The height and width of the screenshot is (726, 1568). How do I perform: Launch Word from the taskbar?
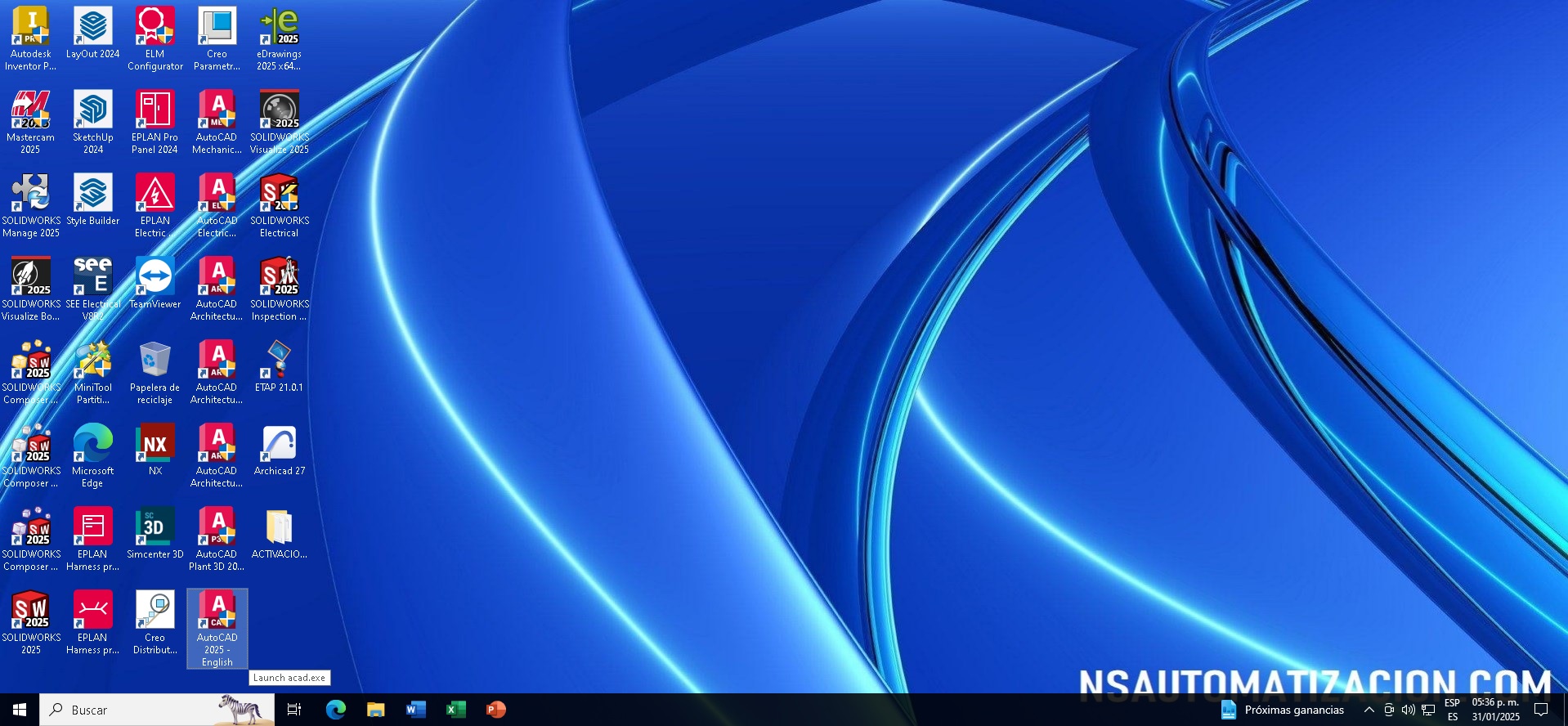[415, 710]
